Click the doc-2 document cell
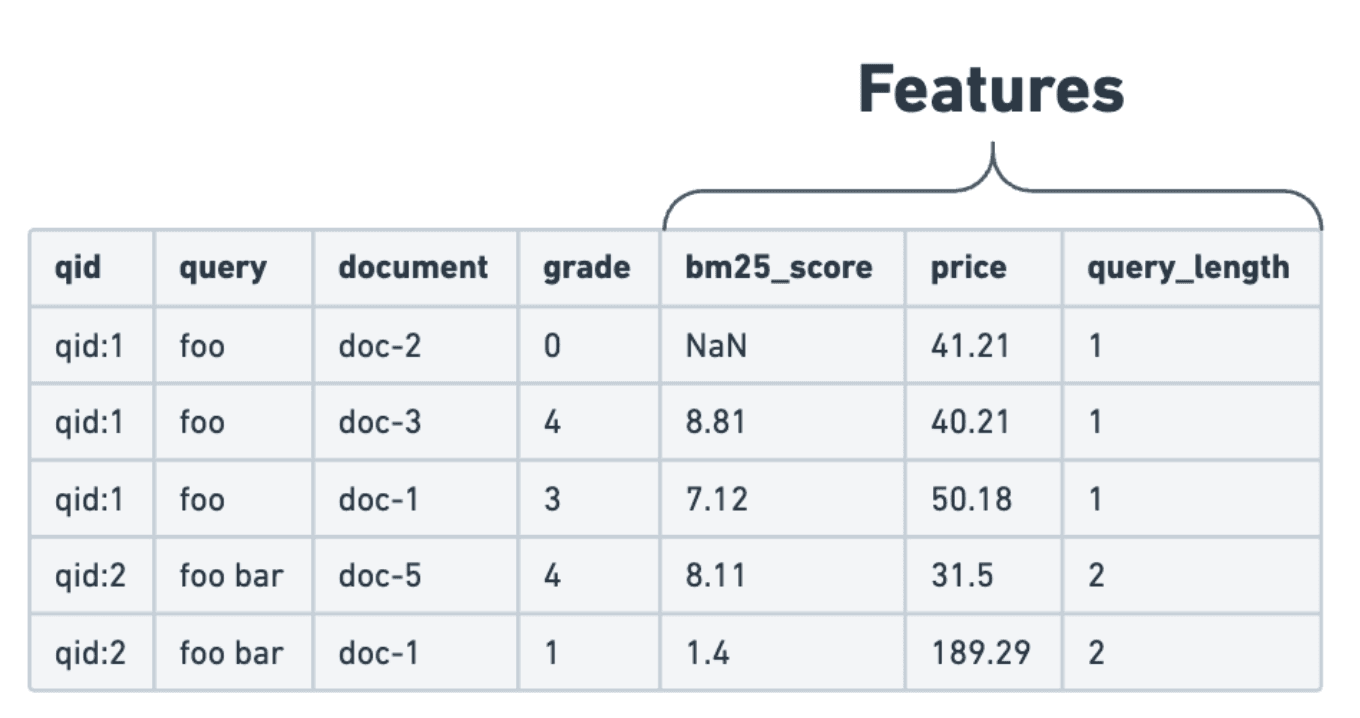 click(x=380, y=346)
